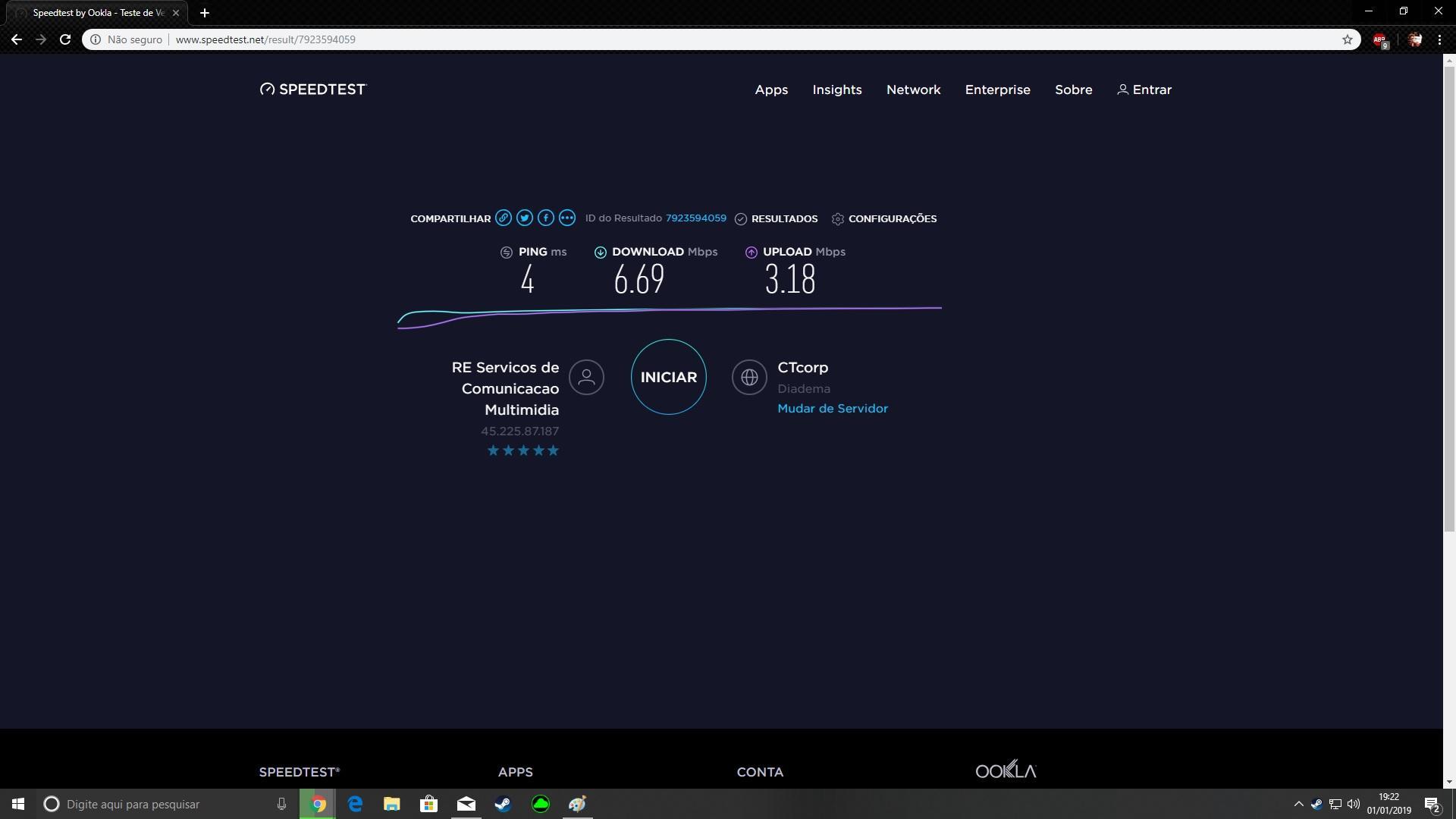Open a new browser tab

[204, 13]
